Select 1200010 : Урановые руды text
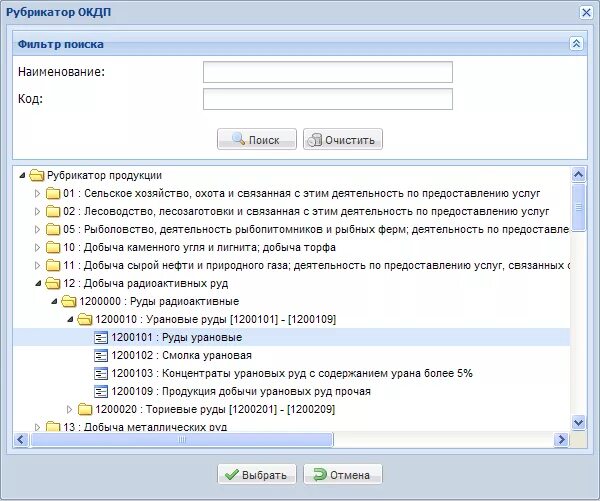600x501 pixels. pyautogui.click(x=216, y=320)
